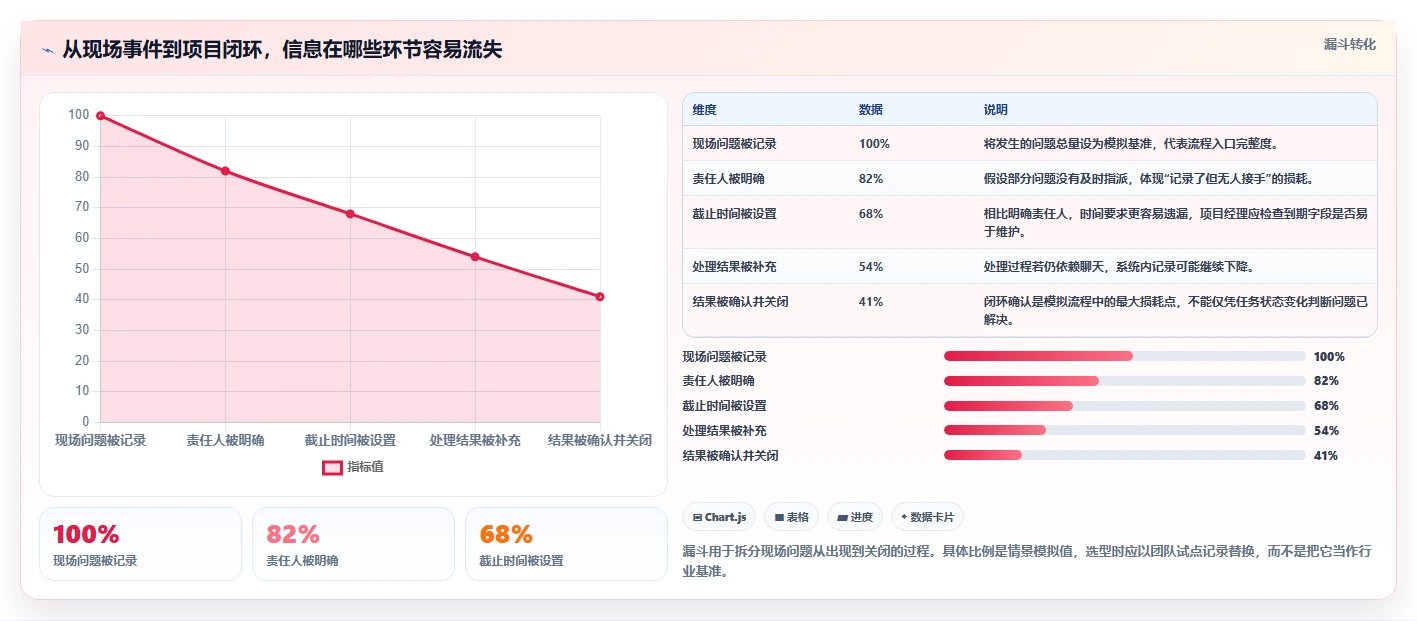This screenshot has height=621, width=1417.
Task: Click the chart data point at 现场问题被记录
Action: tap(100, 116)
